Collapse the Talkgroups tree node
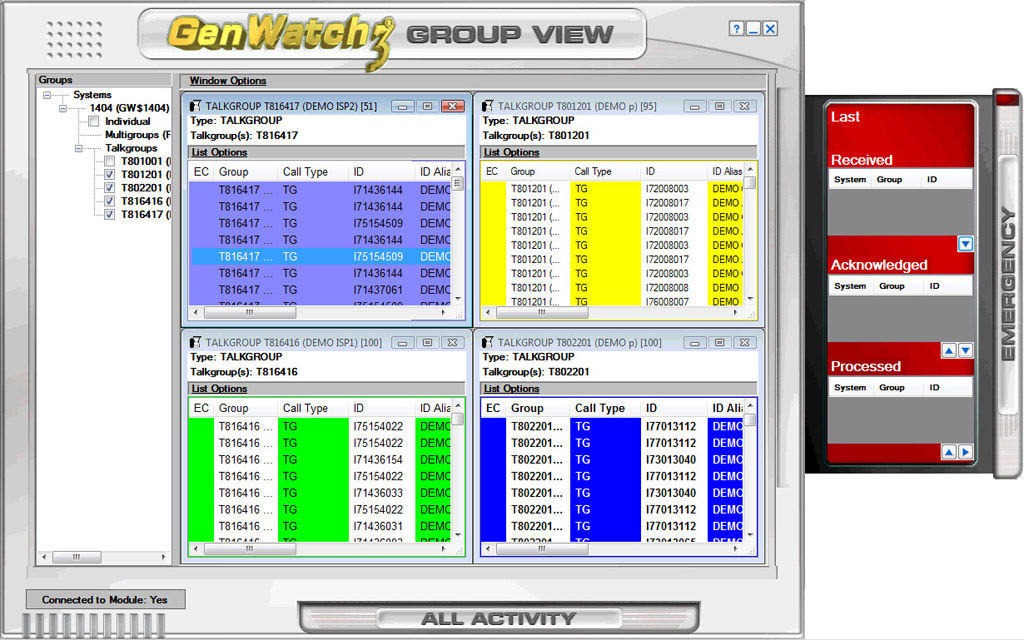This screenshot has height=640, width=1024. pos(77,148)
